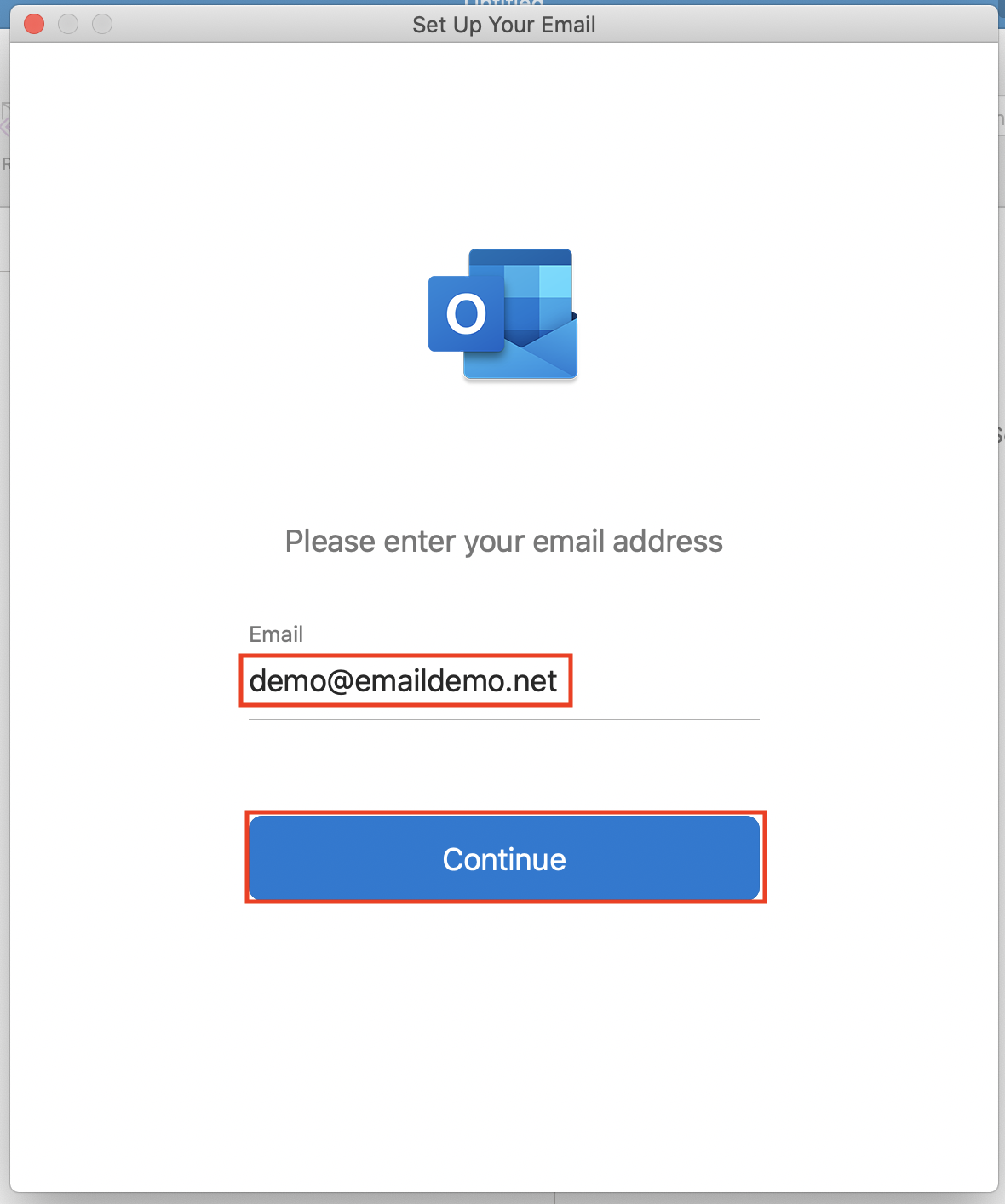Click the blue Continue button

504,858
